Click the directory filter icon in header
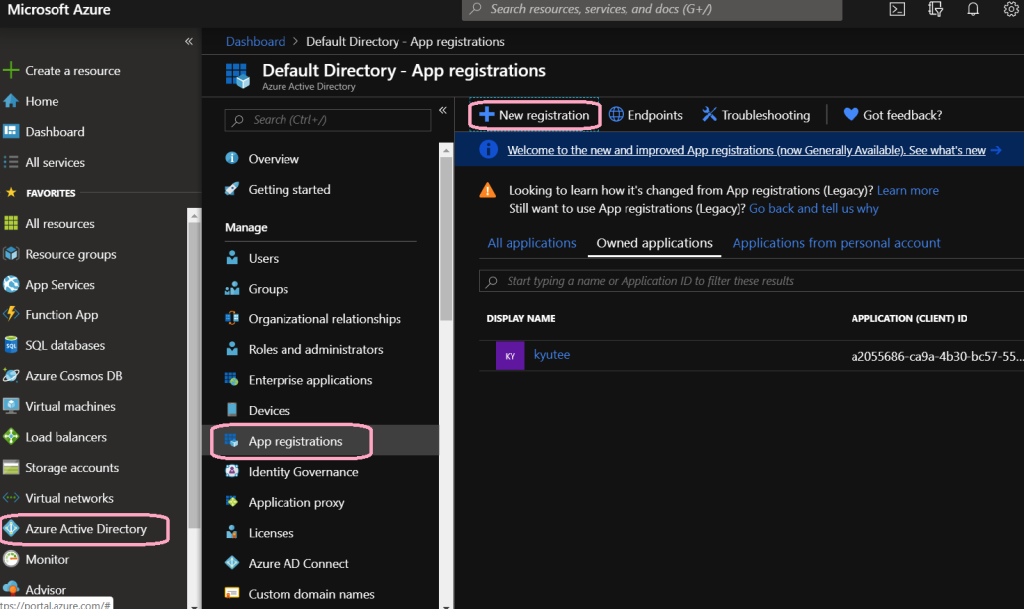This screenshot has width=1024, height=609. (936, 10)
